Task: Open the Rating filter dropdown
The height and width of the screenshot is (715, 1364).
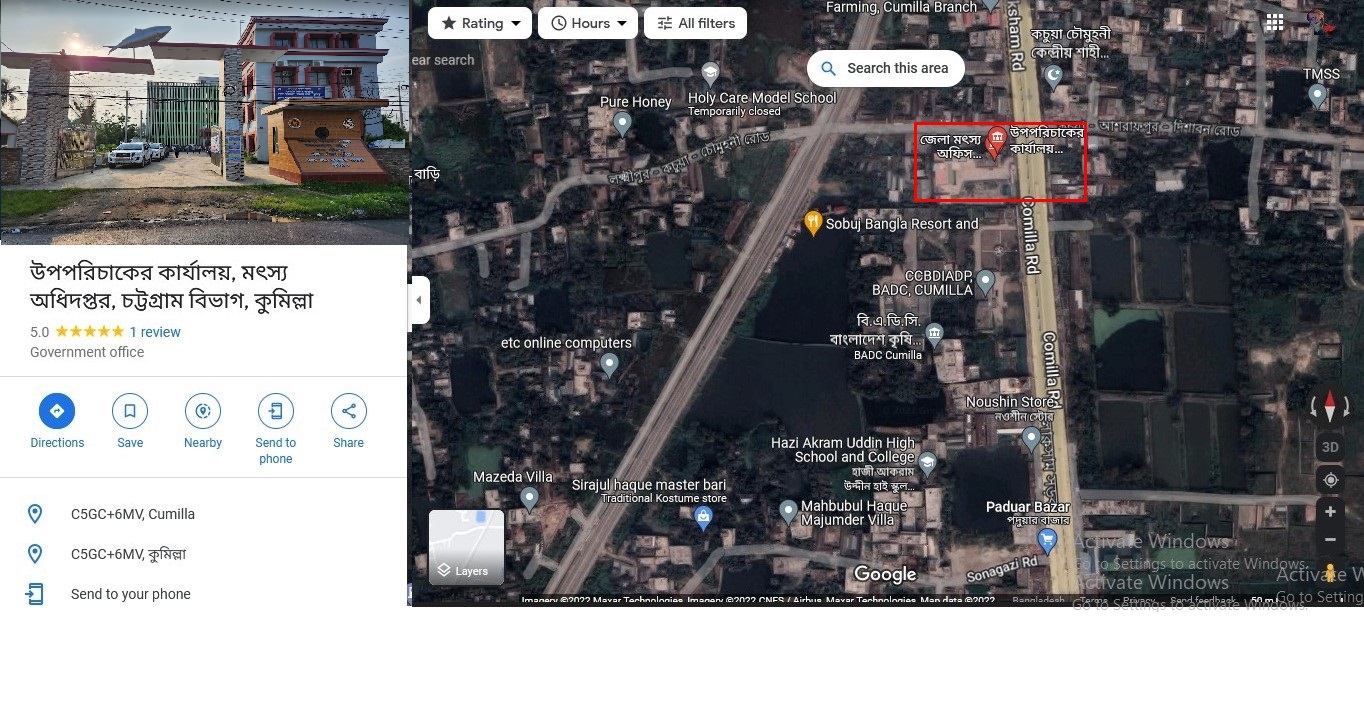Action: point(480,23)
